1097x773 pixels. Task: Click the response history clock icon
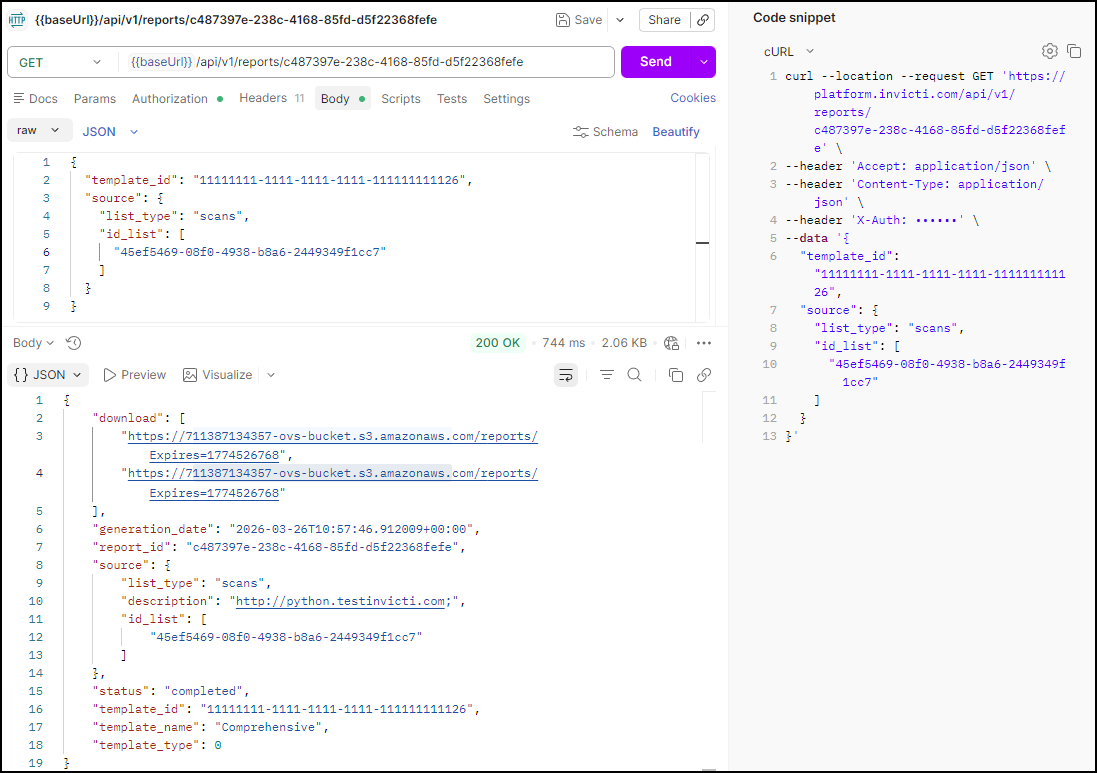pyautogui.click(x=73, y=343)
